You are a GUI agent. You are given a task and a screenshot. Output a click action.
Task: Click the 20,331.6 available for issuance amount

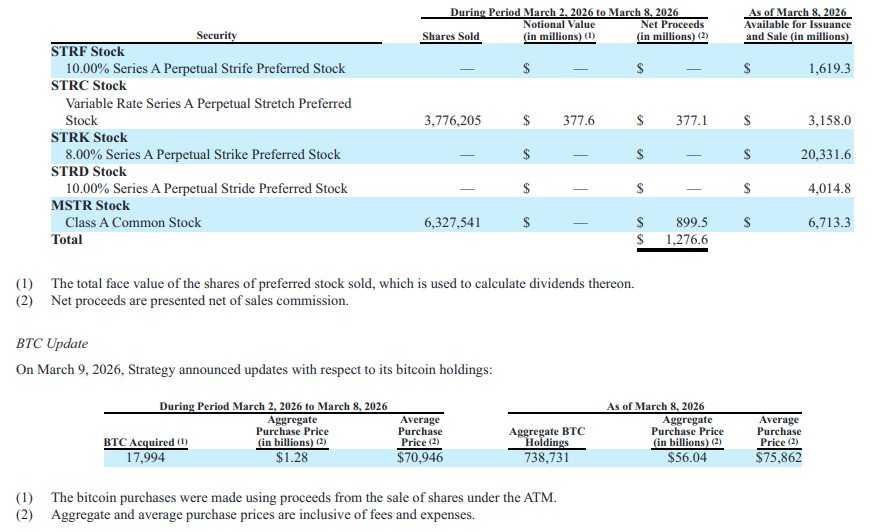click(826, 154)
